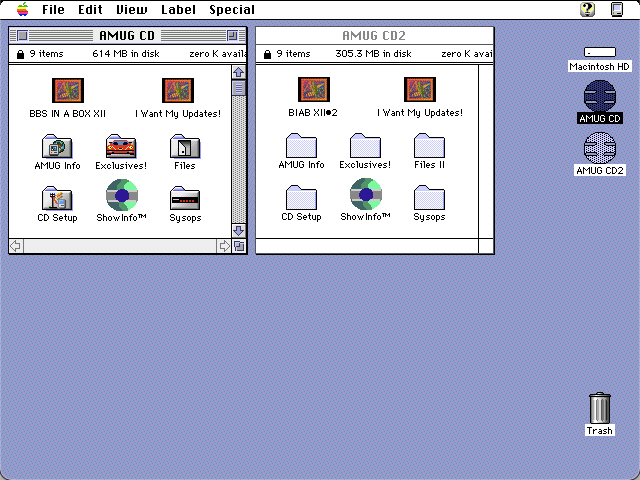The width and height of the screenshot is (640, 480).
Task: Open AMUG Info folder in AMUG CD window
Action: point(57,146)
